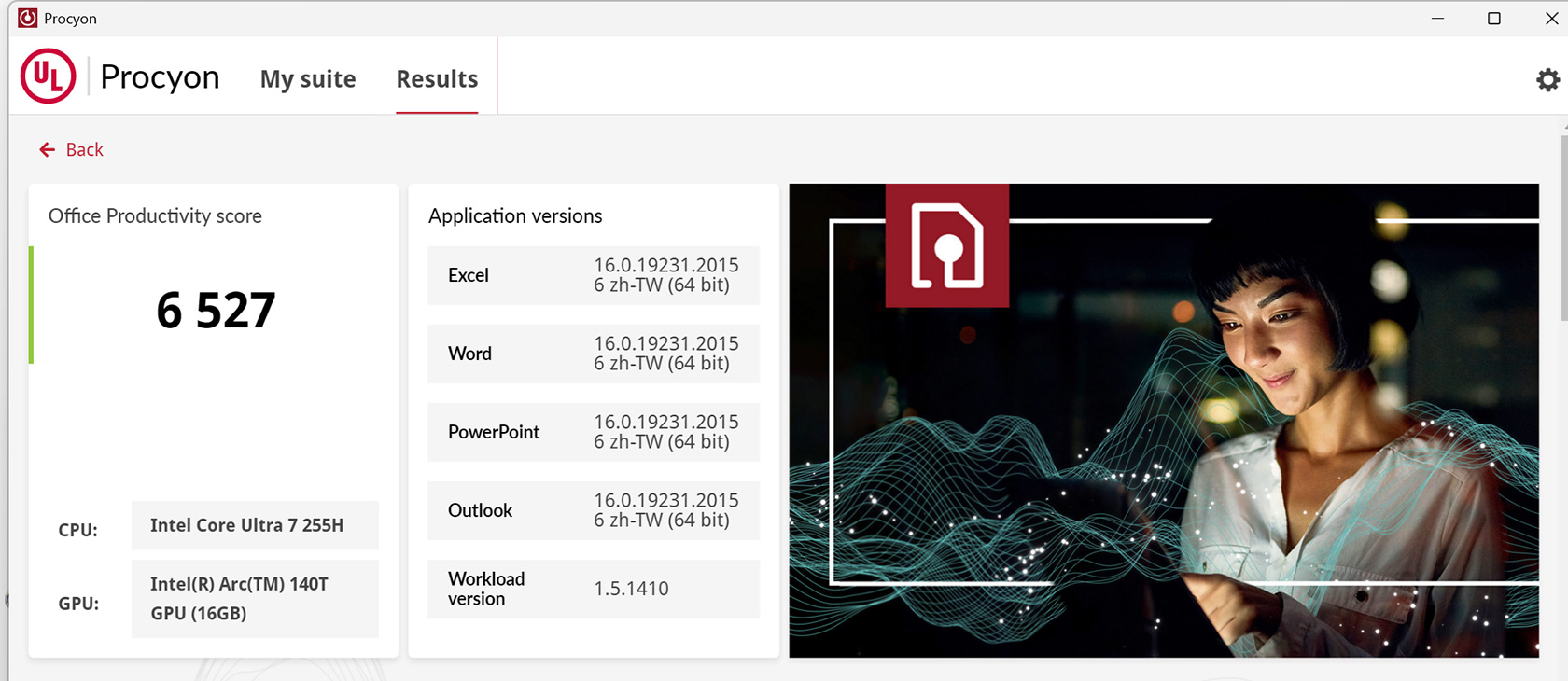
Task: Click the UL logo icon
Action: tap(48, 76)
